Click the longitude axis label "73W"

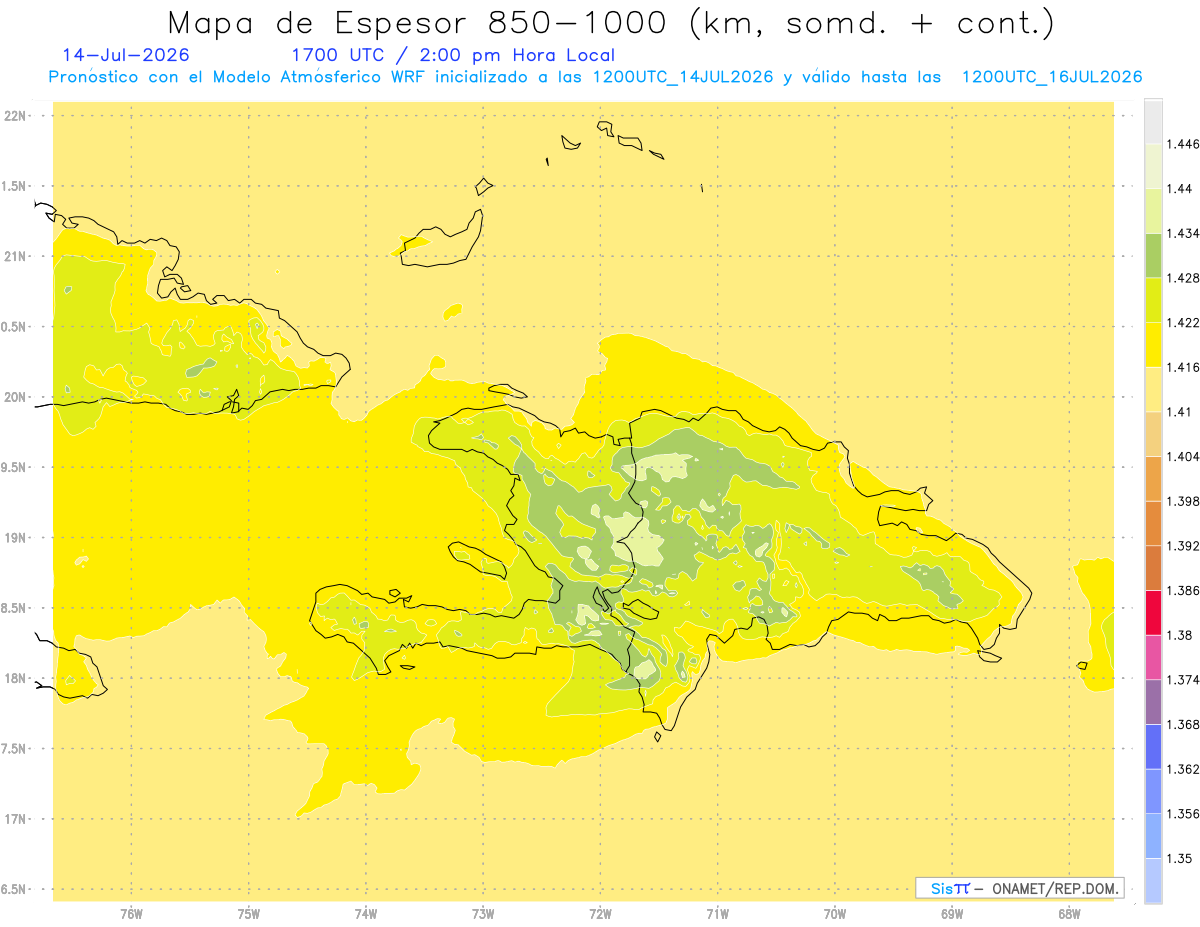click(483, 914)
